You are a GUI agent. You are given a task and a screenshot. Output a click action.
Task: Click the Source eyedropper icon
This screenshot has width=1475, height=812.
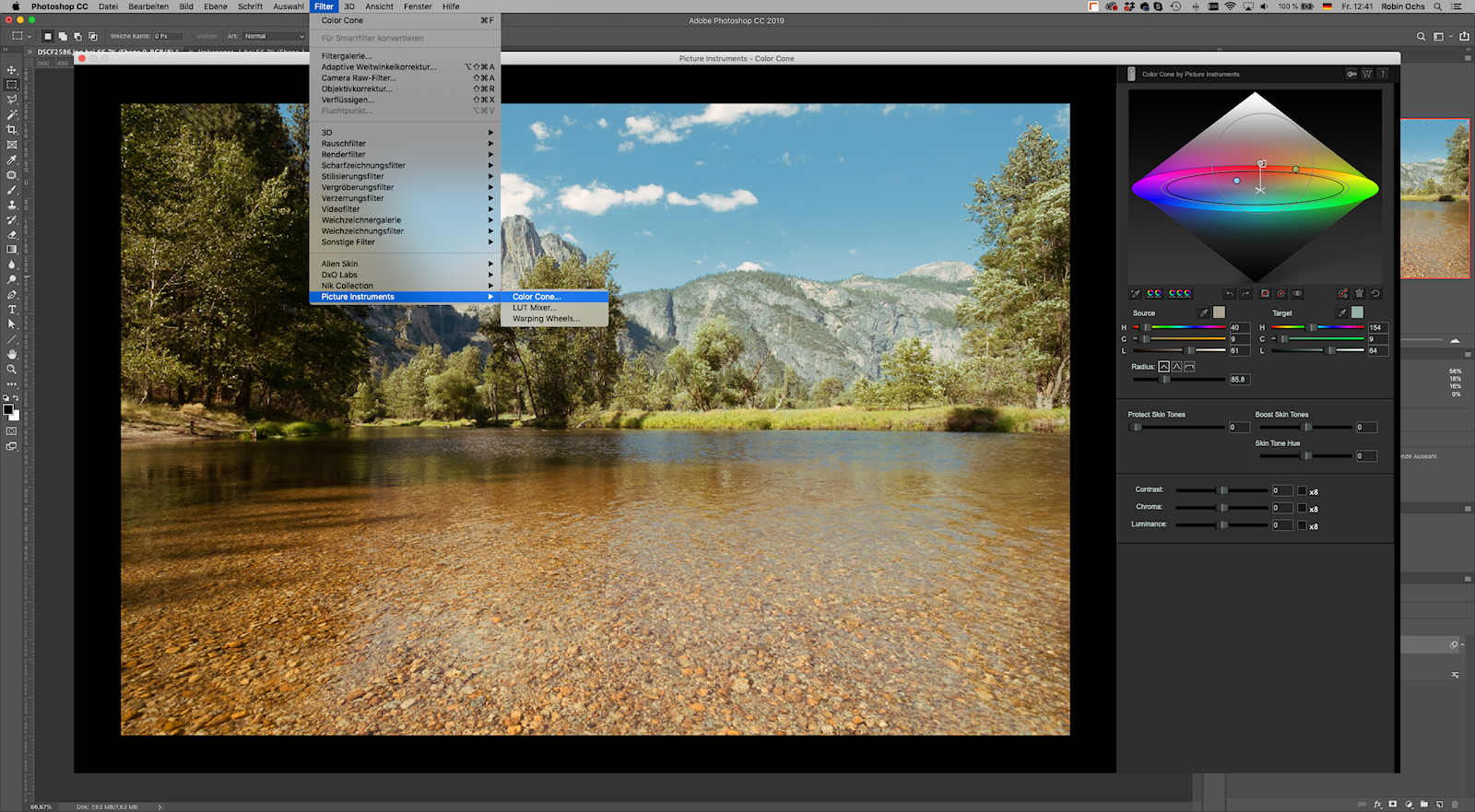1204,312
